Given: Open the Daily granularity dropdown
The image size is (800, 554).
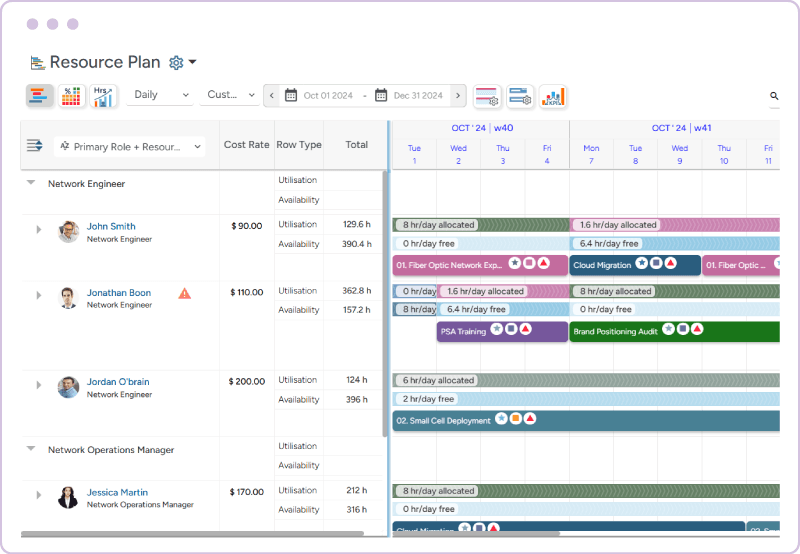Looking at the screenshot, I should 160,95.
